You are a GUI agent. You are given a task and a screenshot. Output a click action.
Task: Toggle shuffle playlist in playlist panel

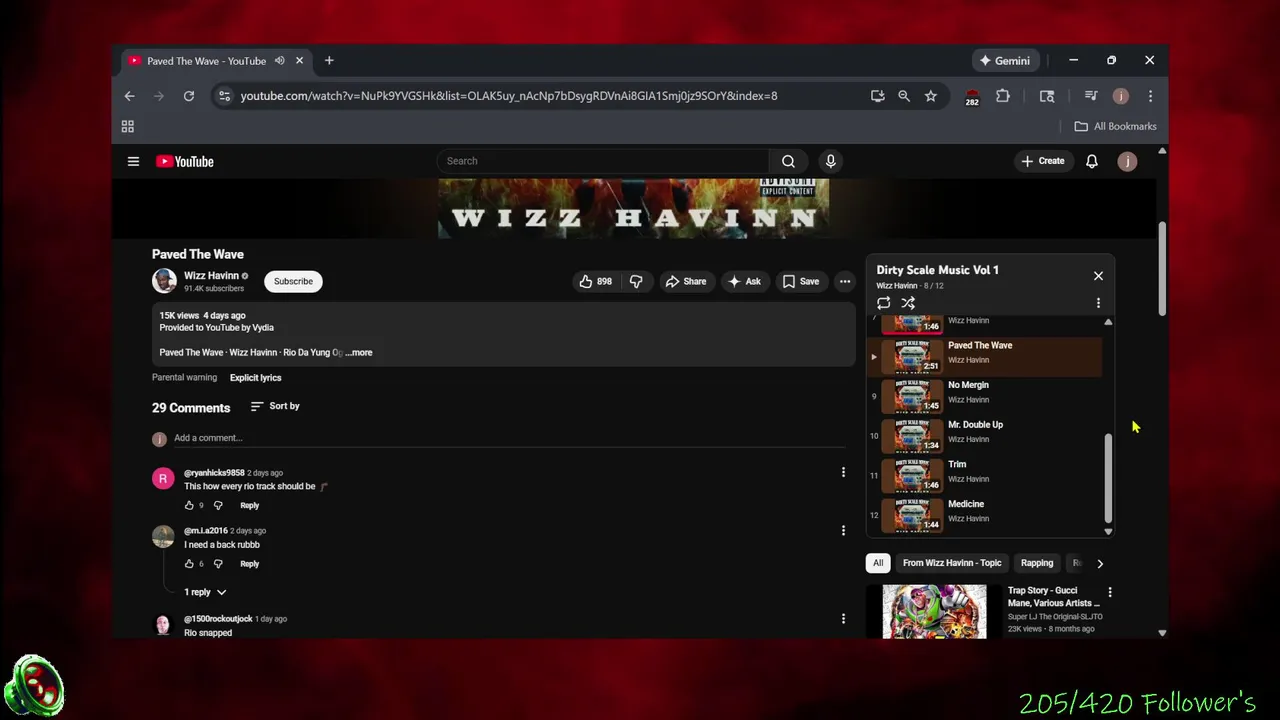point(908,303)
